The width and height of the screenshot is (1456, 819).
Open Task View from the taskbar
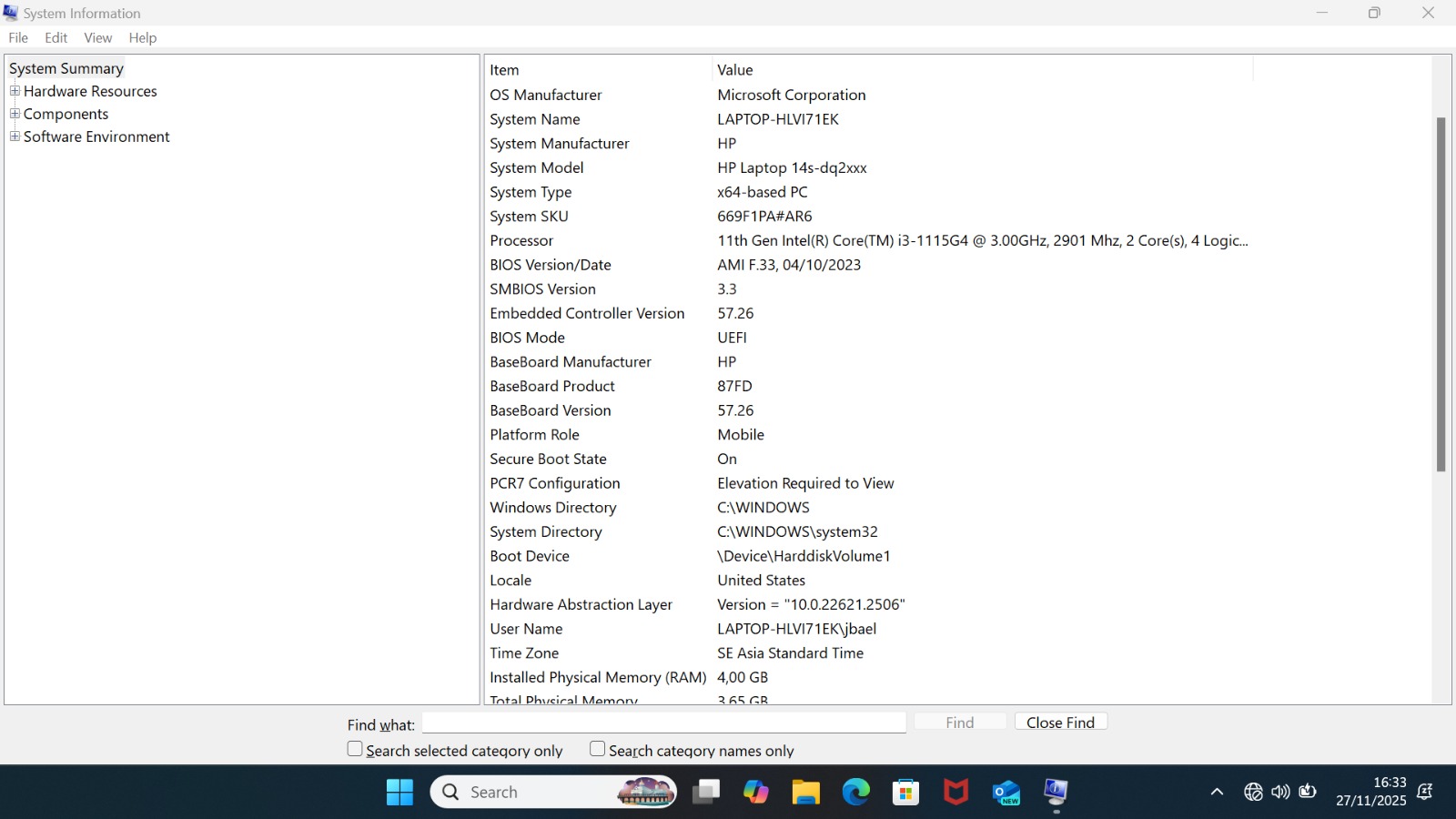pyautogui.click(x=705, y=792)
